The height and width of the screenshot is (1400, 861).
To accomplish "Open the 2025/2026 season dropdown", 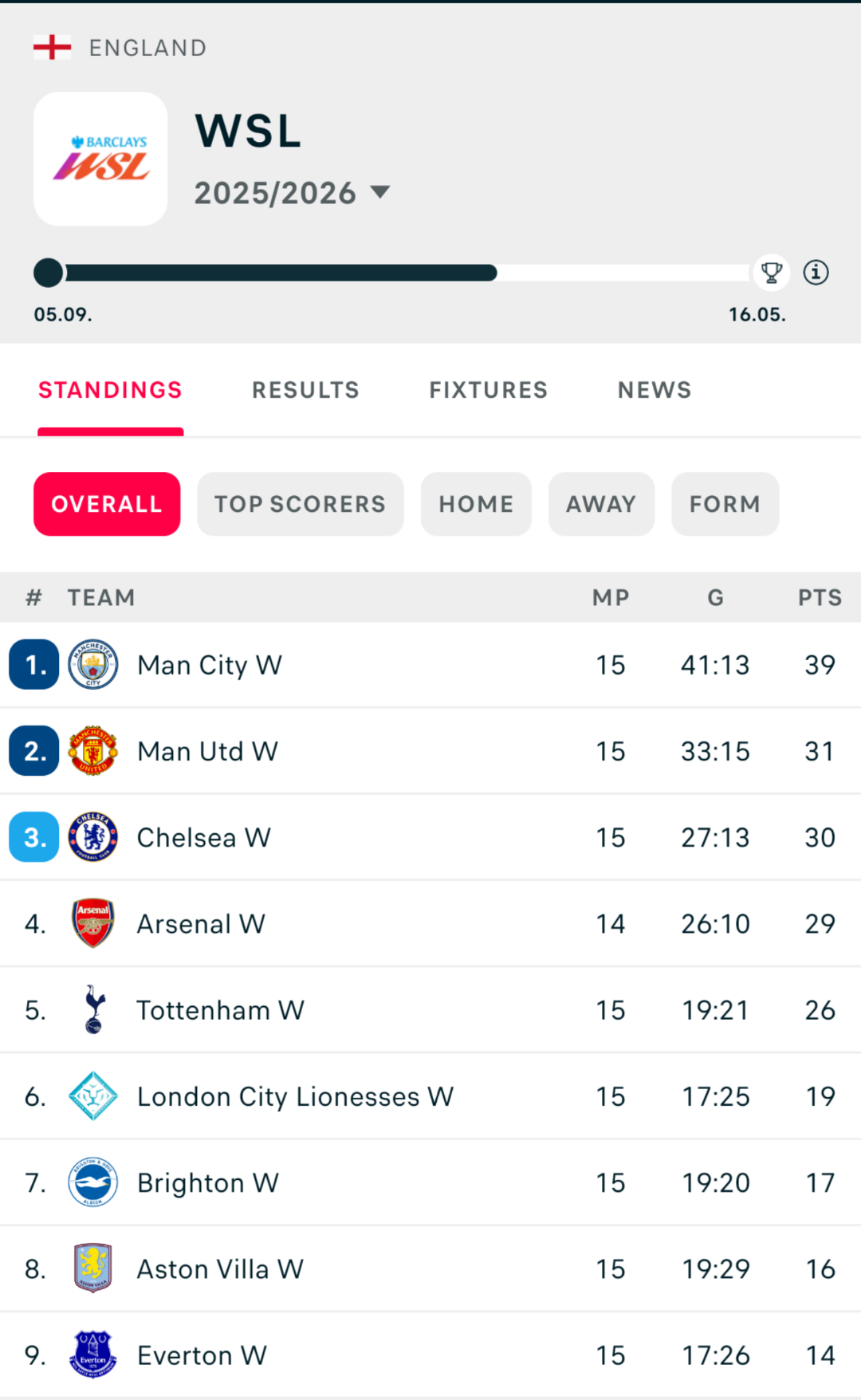I will click(x=292, y=191).
